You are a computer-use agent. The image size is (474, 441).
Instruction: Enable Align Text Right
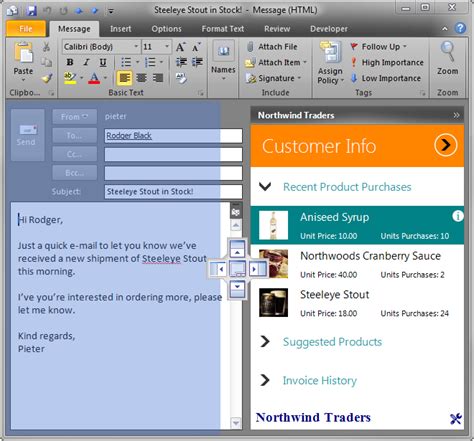pyautogui.click(x=158, y=78)
